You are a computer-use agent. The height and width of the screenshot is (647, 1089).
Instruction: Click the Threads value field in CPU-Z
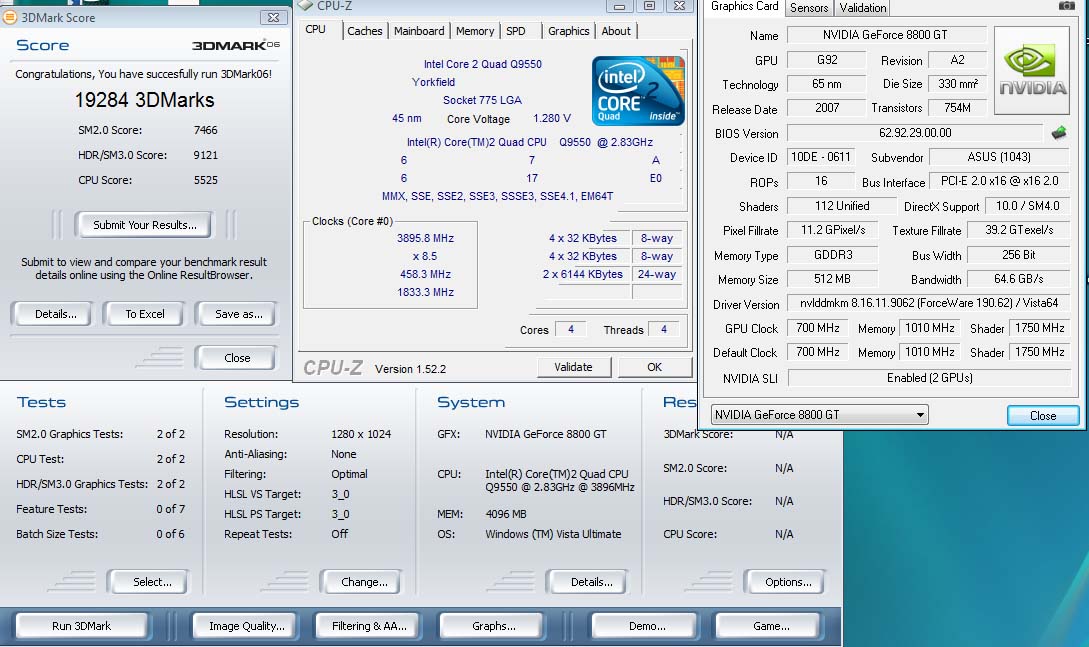tap(664, 329)
